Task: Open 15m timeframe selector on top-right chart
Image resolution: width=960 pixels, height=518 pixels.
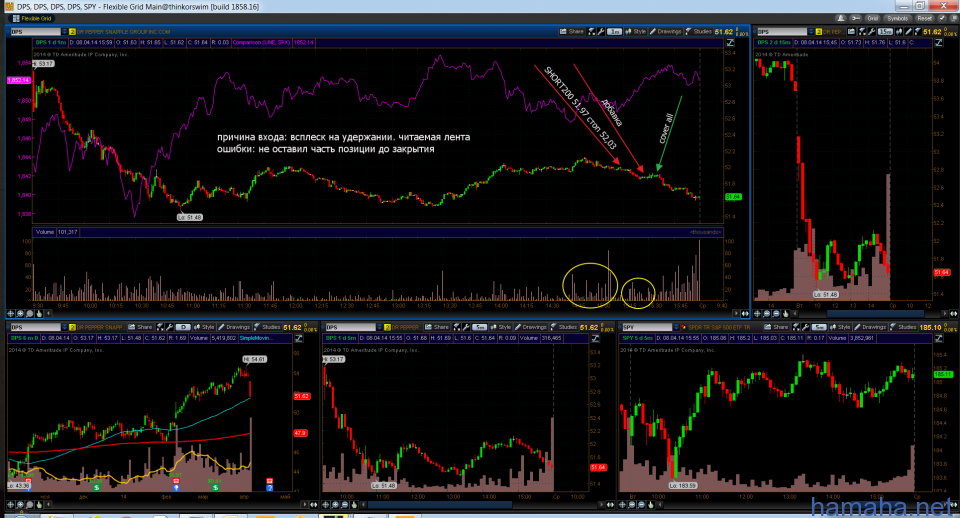Action: click(x=885, y=31)
